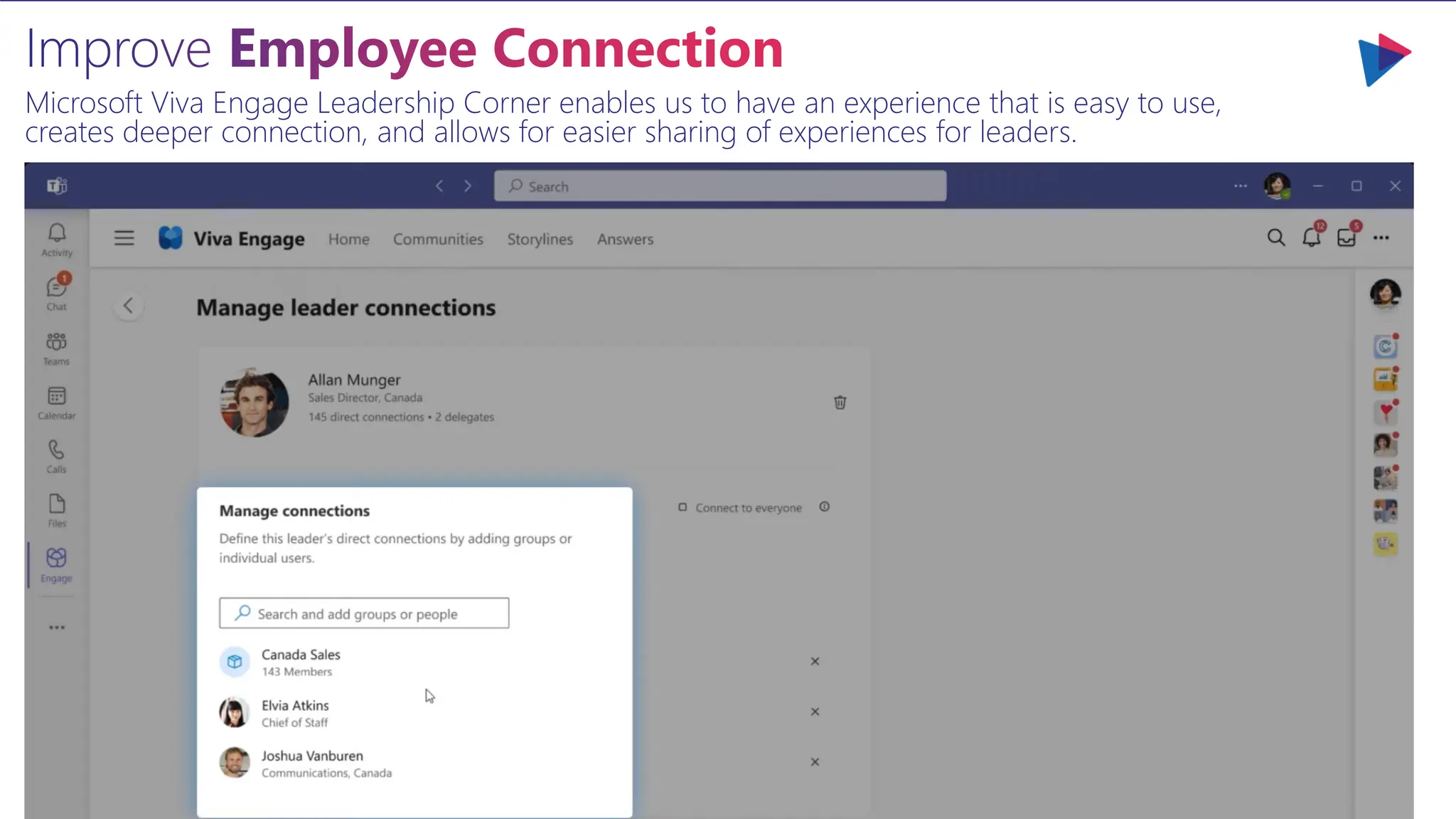Go to the Home tab
This screenshot has width=1456, height=819.
pos(349,240)
